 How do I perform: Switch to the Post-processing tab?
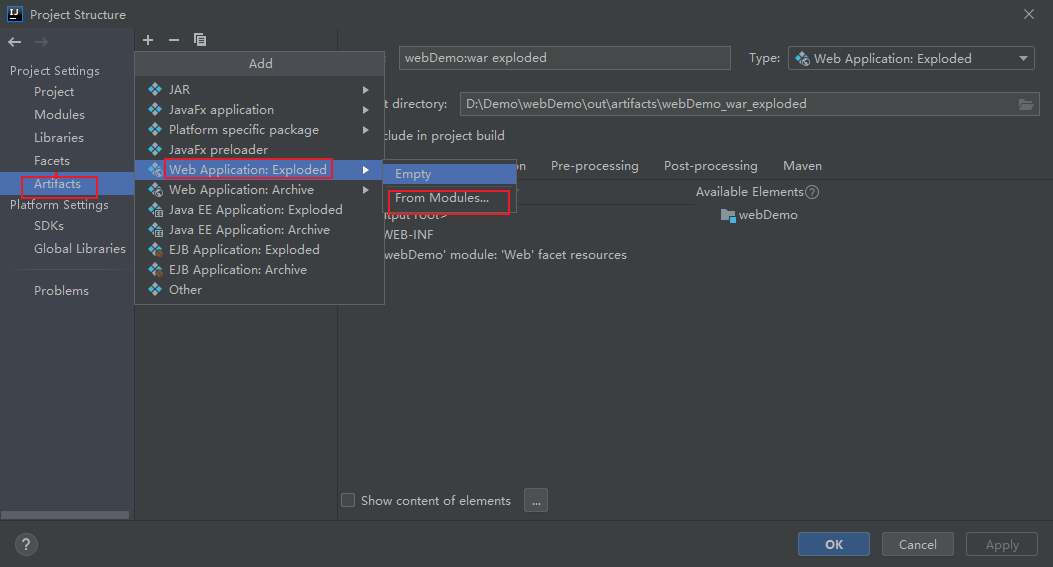[x=710, y=166]
